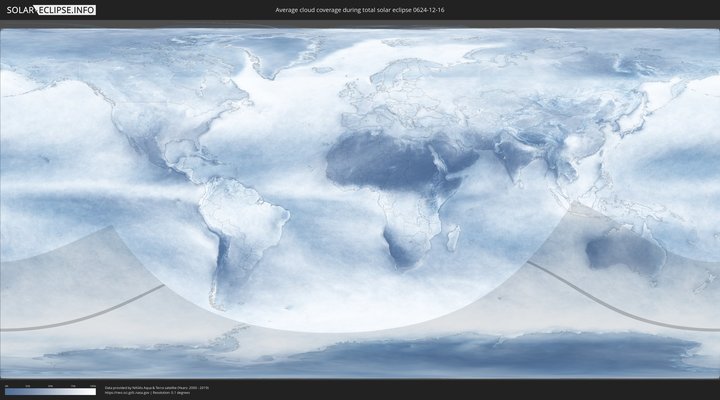Open the neo.sci.gsfc.nasa.gov link text
This screenshot has width=720, height=400.
pos(127,393)
